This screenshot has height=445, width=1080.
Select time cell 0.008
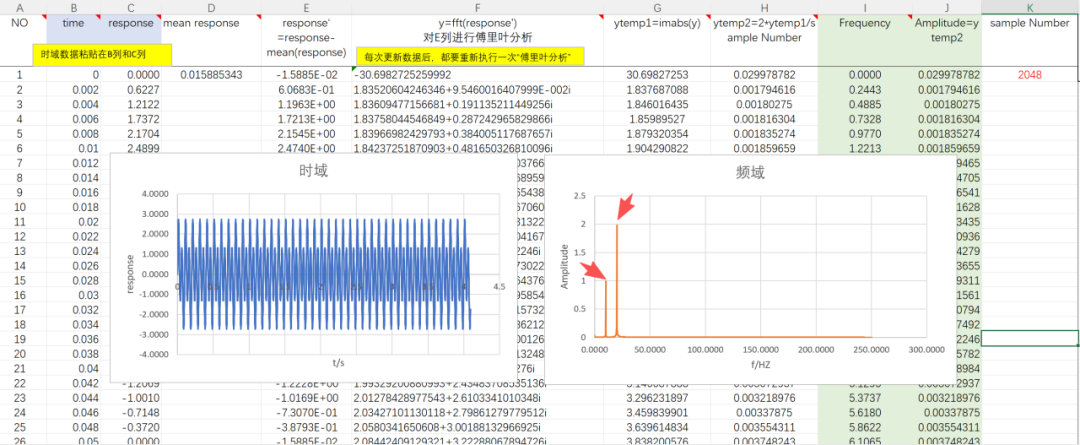(x=74, y=133)
